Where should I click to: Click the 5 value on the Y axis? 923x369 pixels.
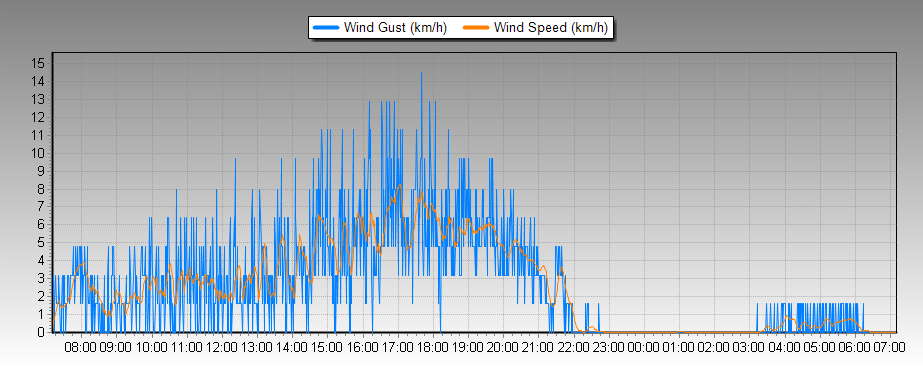pos(41,242)
